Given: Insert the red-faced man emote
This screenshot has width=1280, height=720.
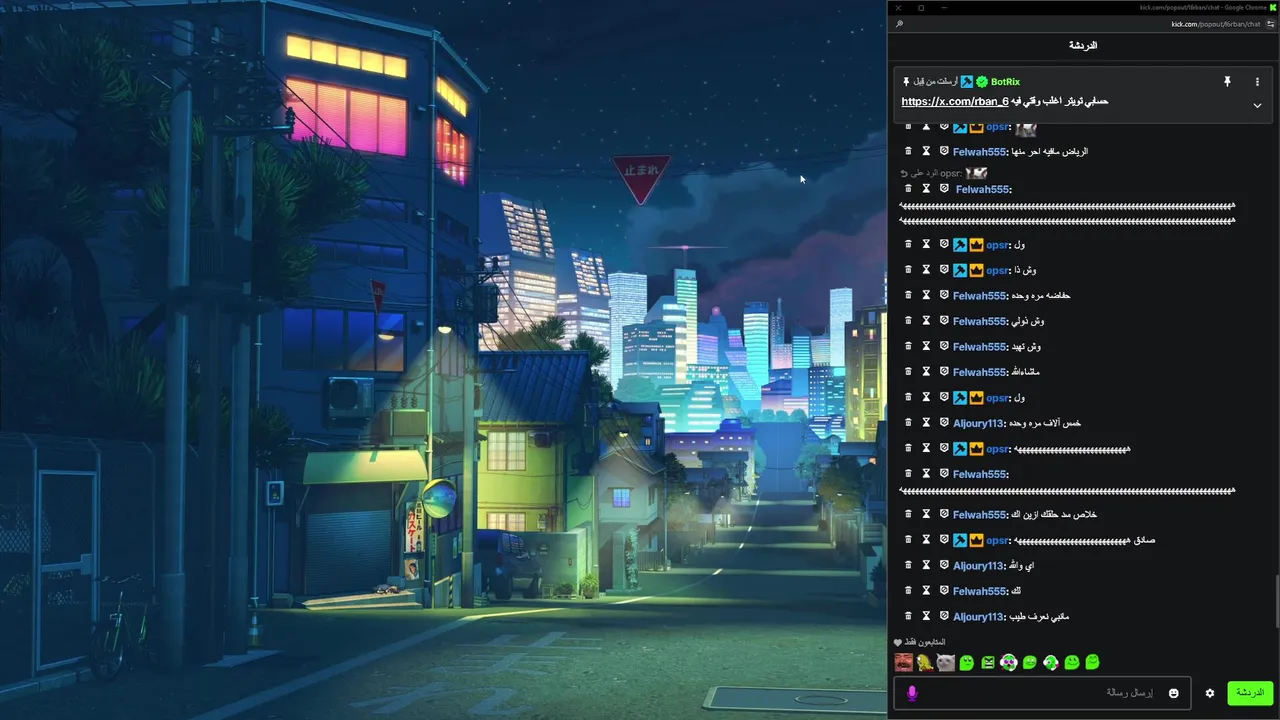Looking at the screenshot, I should (x=904, y=662).
